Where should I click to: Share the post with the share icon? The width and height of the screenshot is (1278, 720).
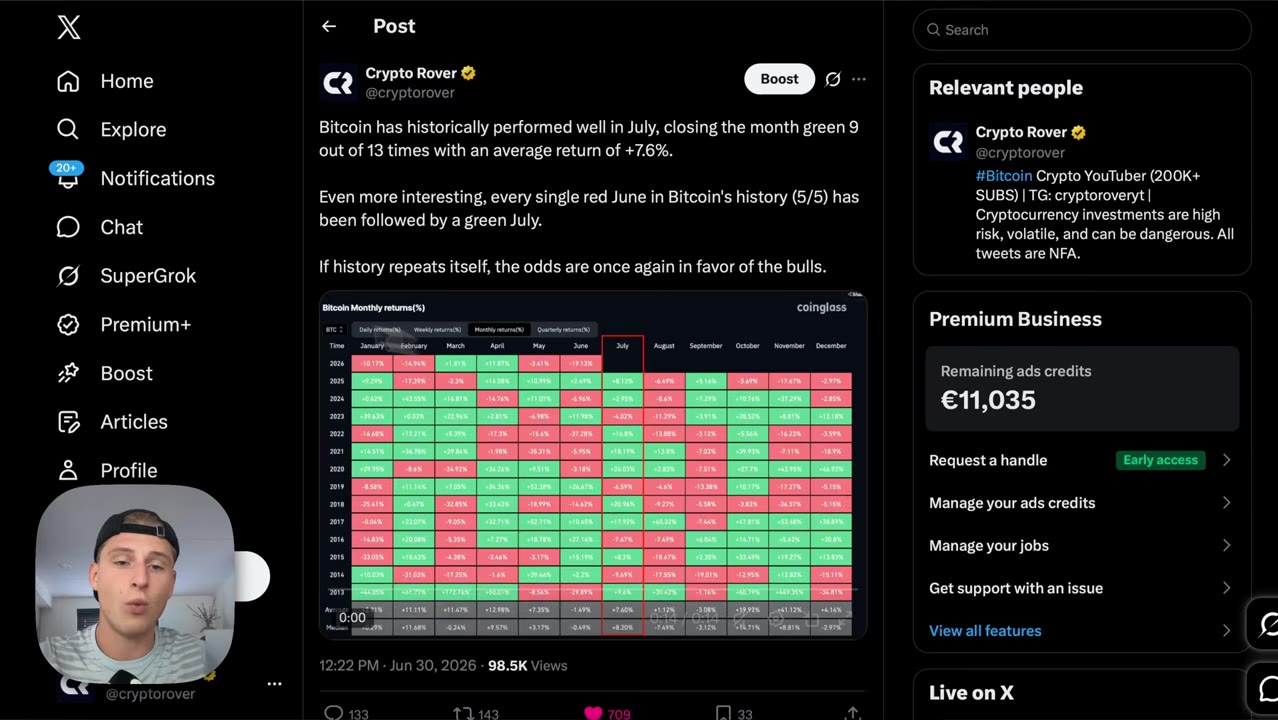853,713
